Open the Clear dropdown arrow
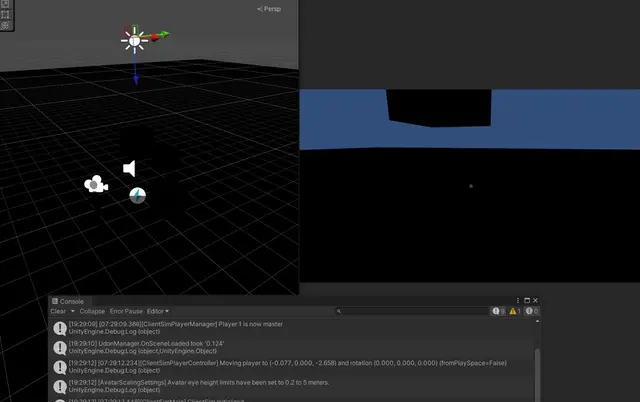The width and height of the screenshot is (640, 402). 72,312
